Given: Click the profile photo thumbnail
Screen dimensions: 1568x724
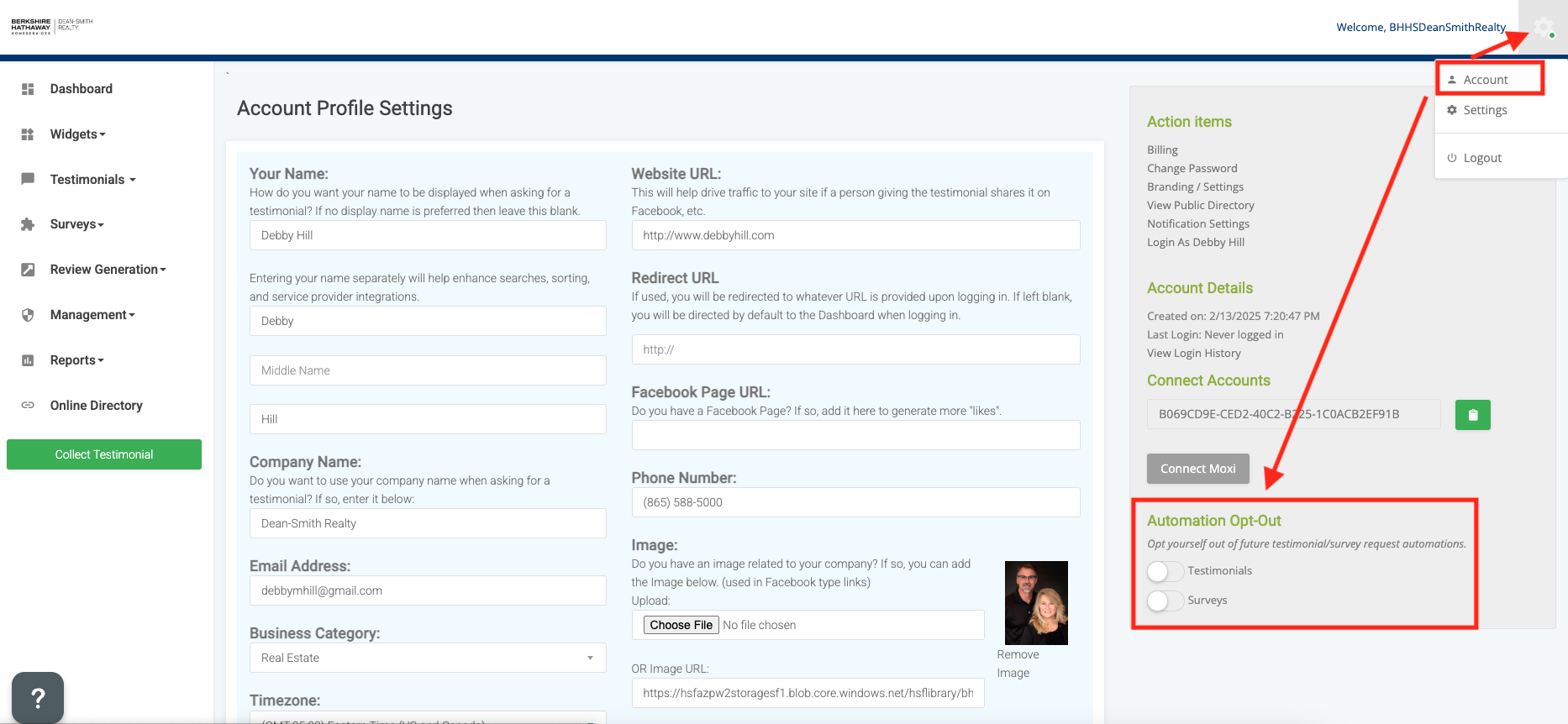Looking at the screenshot, I should click(1036, 603).
